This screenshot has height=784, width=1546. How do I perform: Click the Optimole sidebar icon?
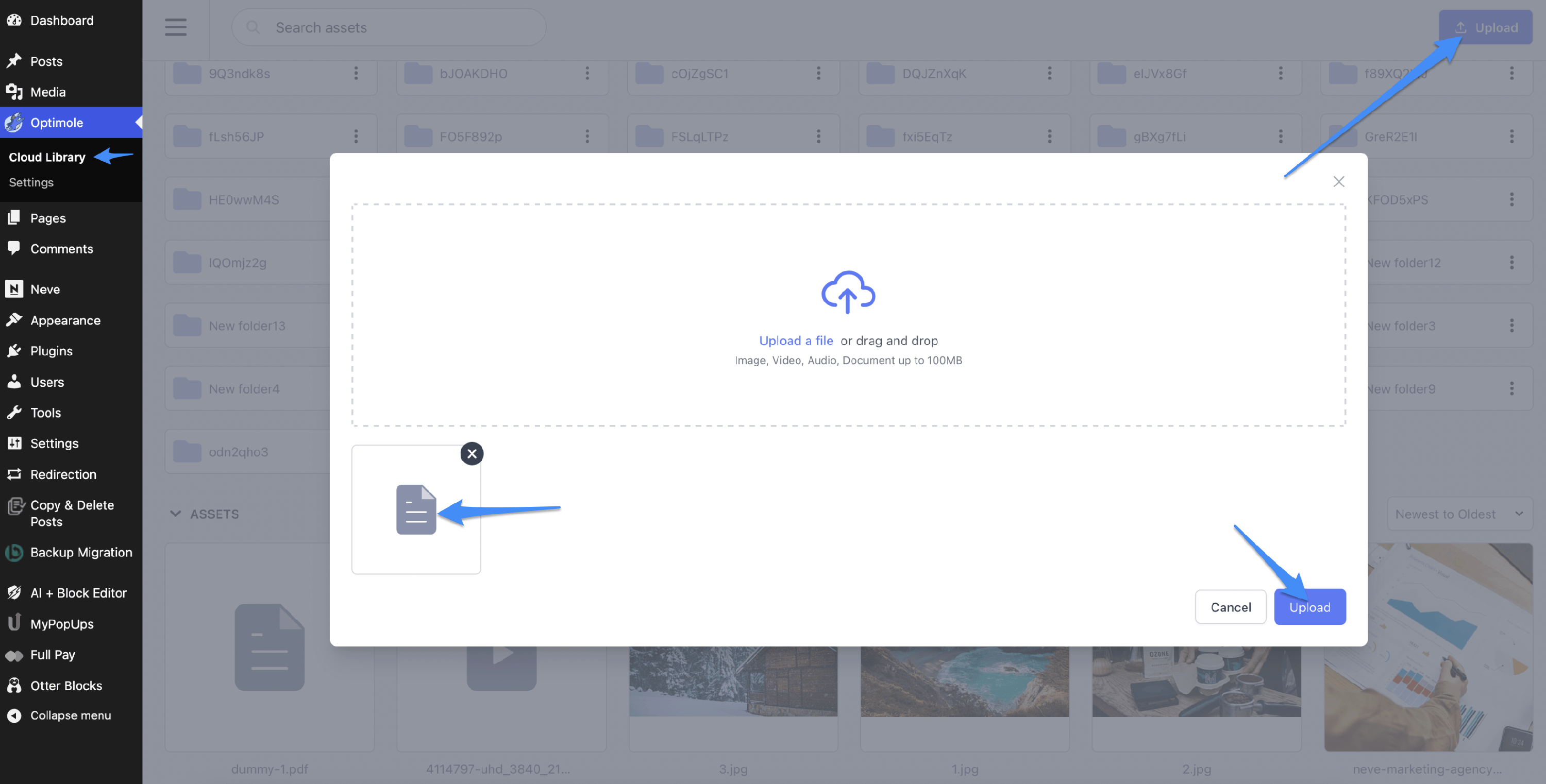[x=14, y=123]
